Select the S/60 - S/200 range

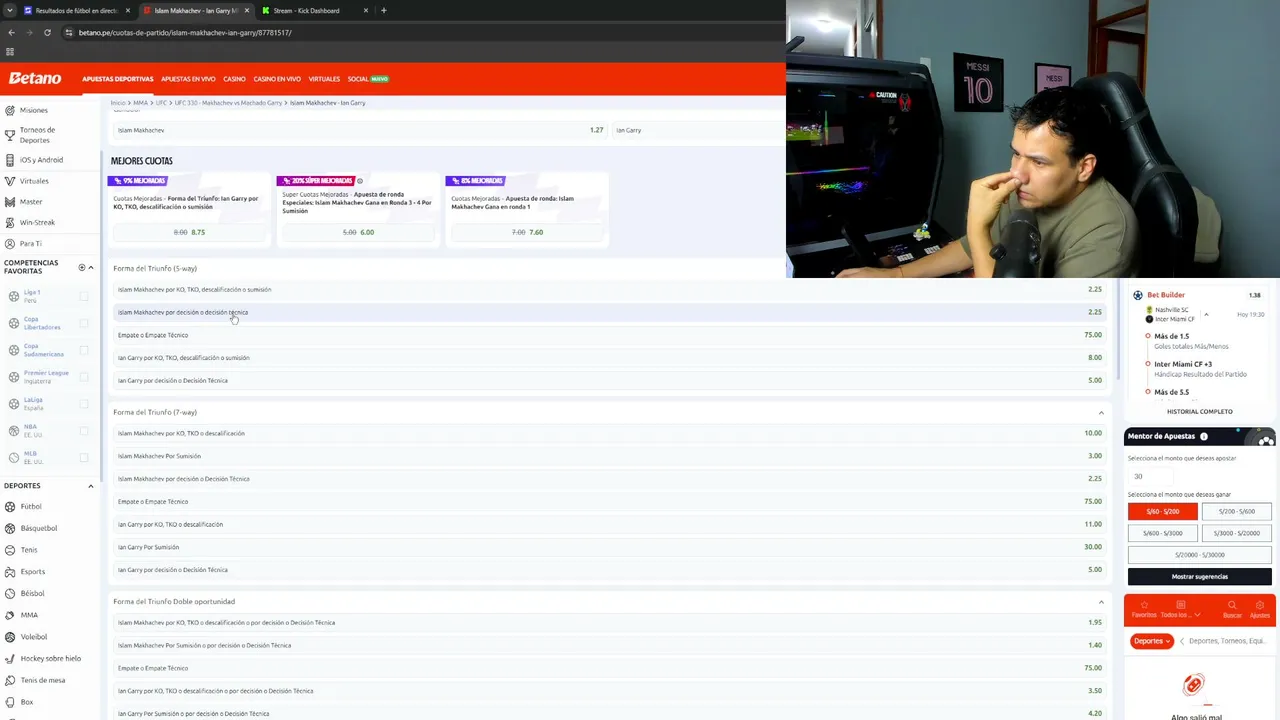point(1163,511)
